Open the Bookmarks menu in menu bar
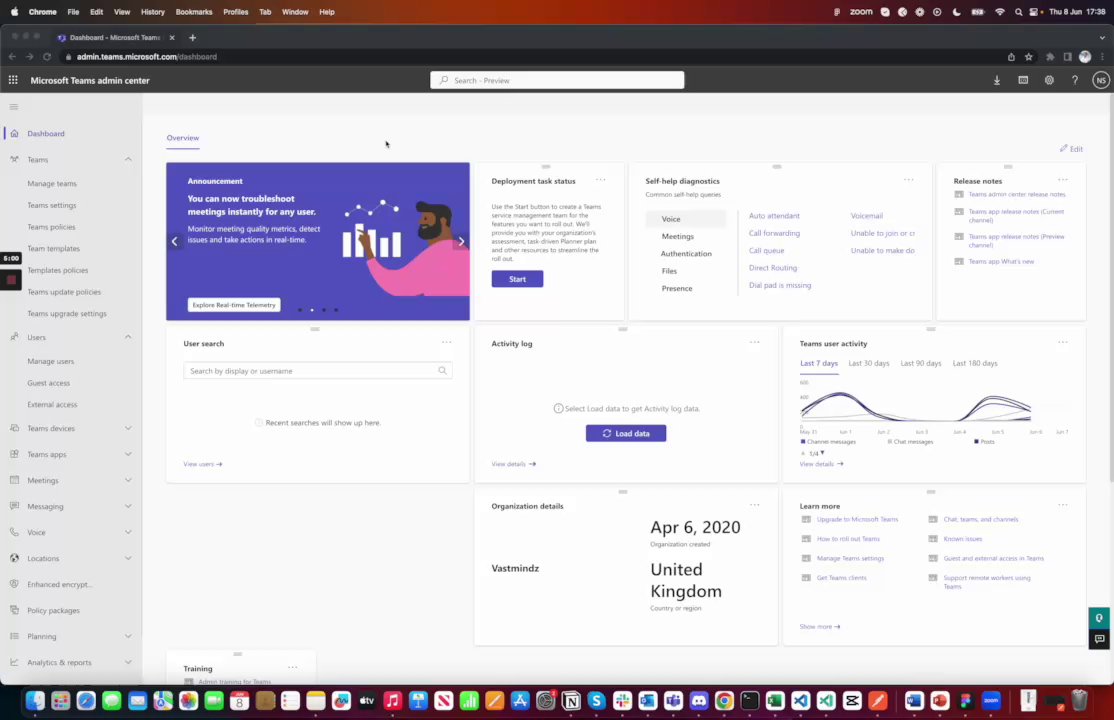This screenshot has height=720, width=1114. tap(194, 11)
